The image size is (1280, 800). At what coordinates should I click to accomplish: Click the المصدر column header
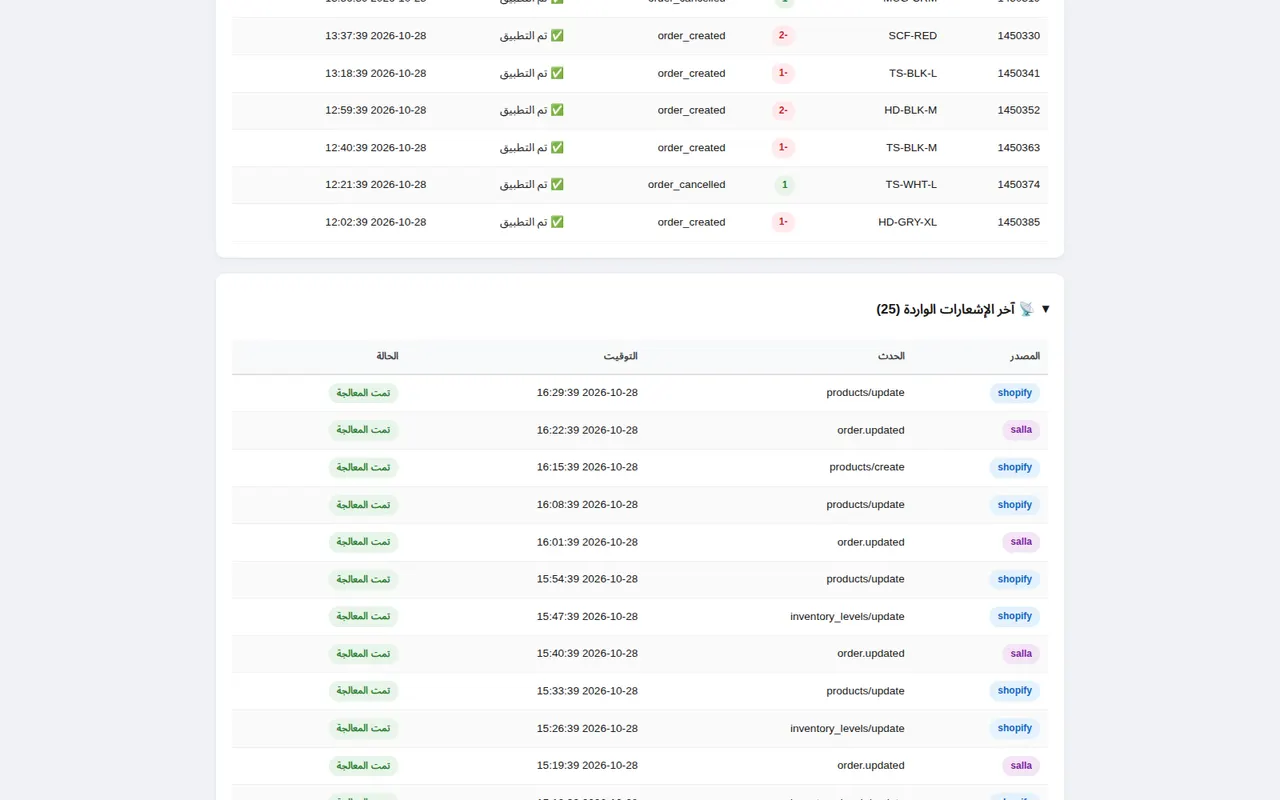coord(1024,356)
